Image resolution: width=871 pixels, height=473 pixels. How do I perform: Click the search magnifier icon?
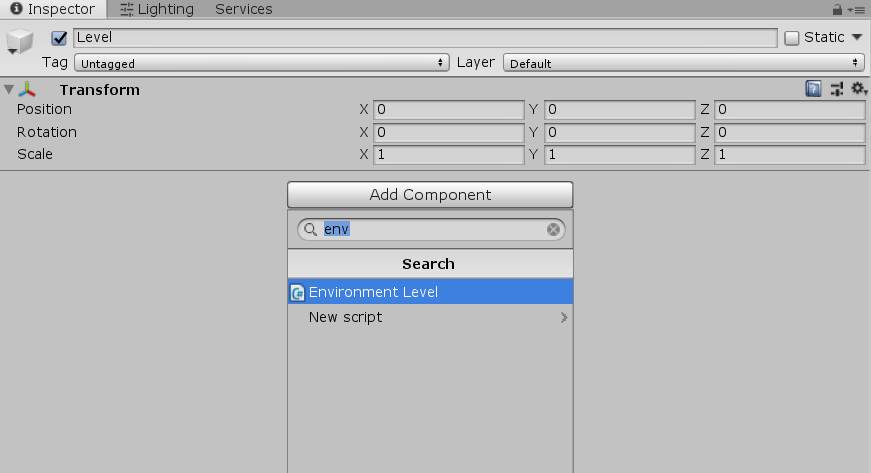click(x=311, y=229)
